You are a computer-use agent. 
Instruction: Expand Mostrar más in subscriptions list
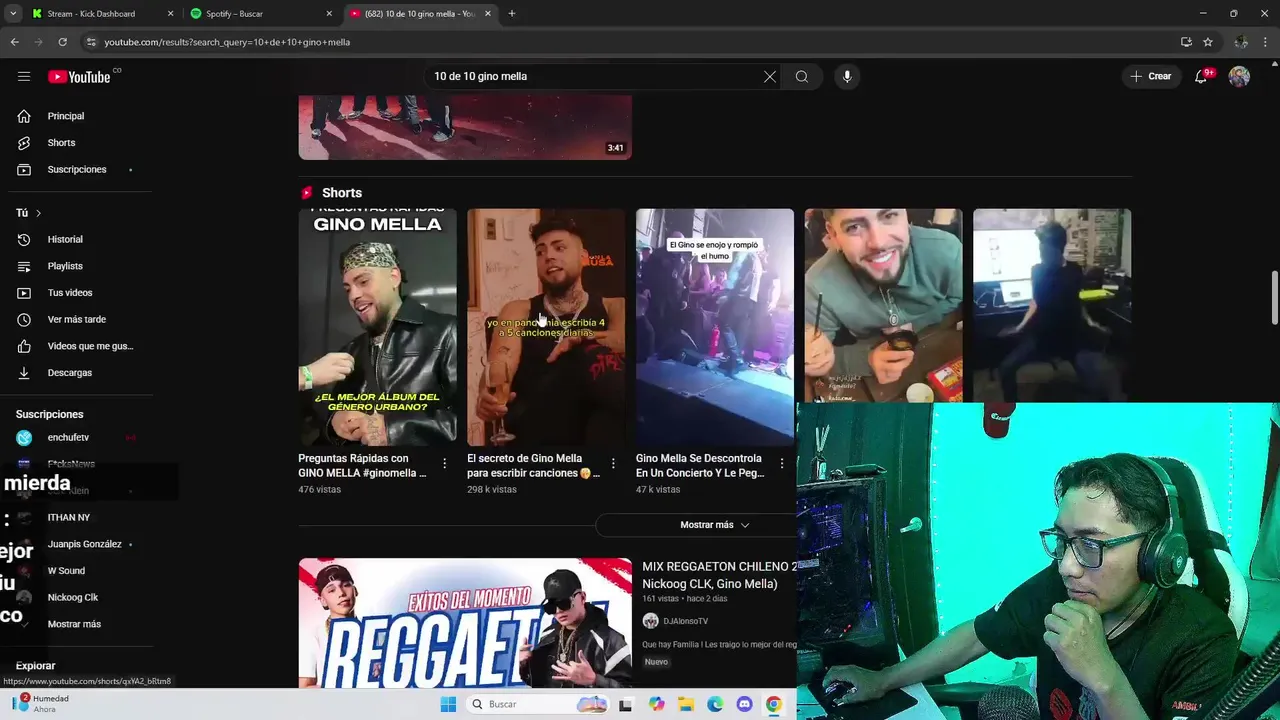tap(74, 624)
